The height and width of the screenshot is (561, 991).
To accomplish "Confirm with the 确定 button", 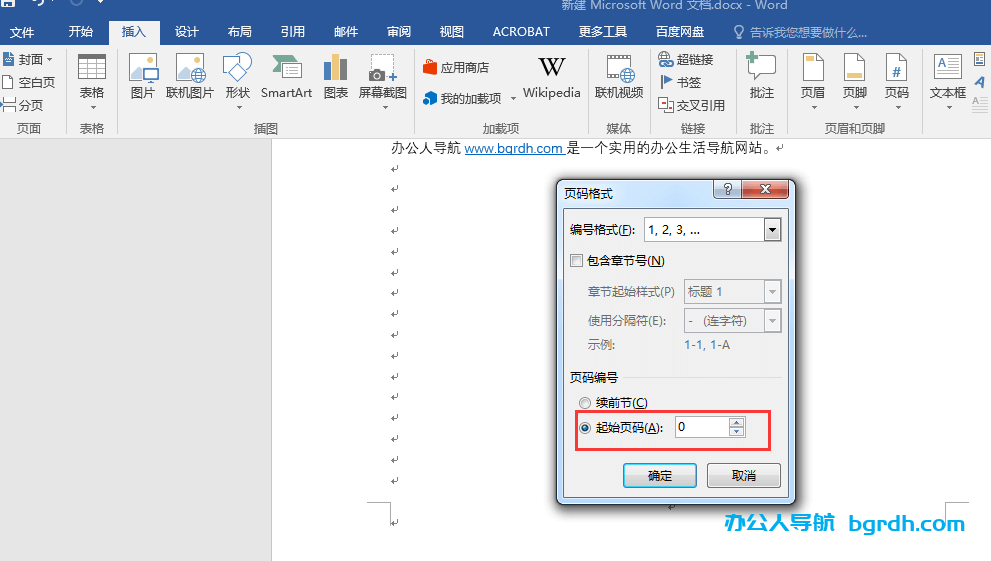I will [660, 475].
